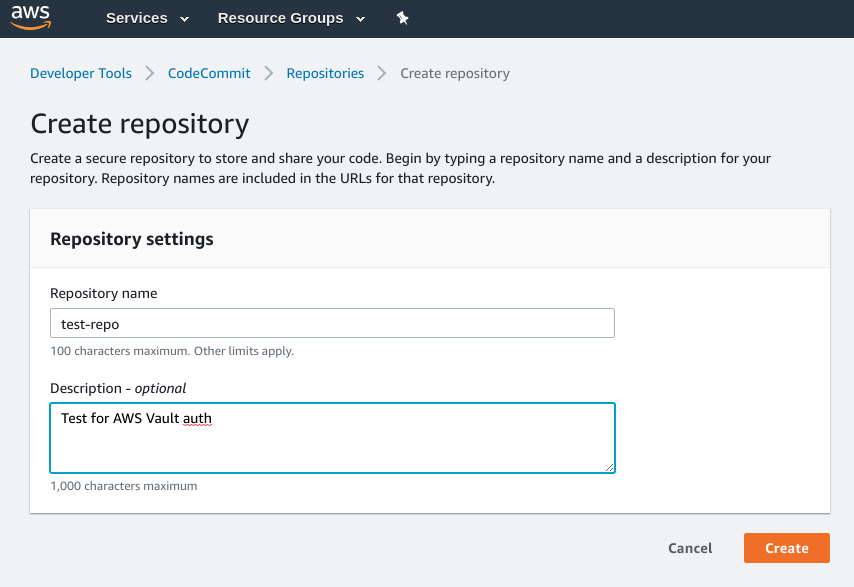
Task: Click the 'Create repository' breadcrumb text
Action: 455,73
